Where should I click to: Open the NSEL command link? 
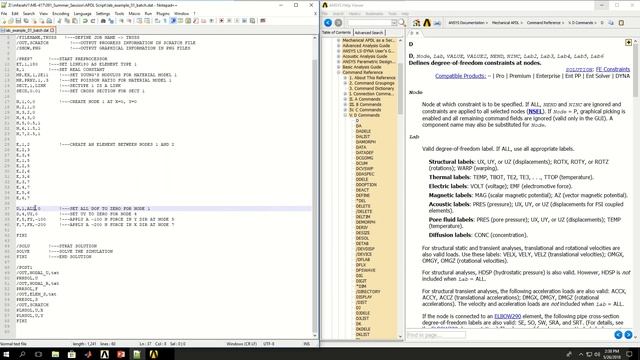pos(535,111)
